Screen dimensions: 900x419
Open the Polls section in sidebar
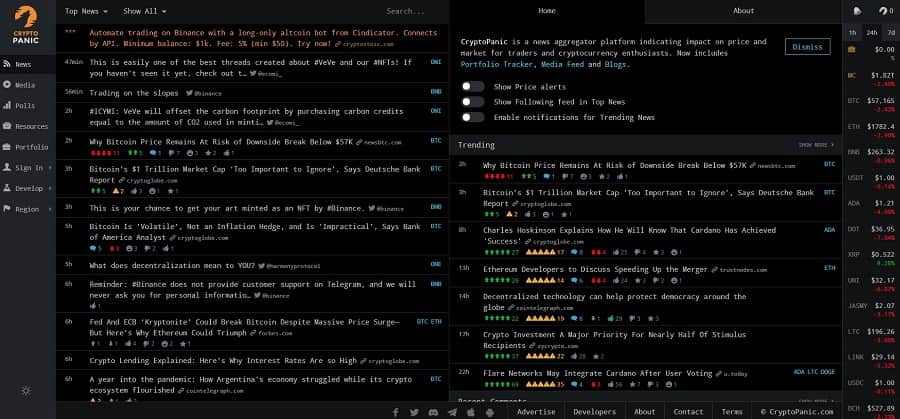click(x=28, y=106)
